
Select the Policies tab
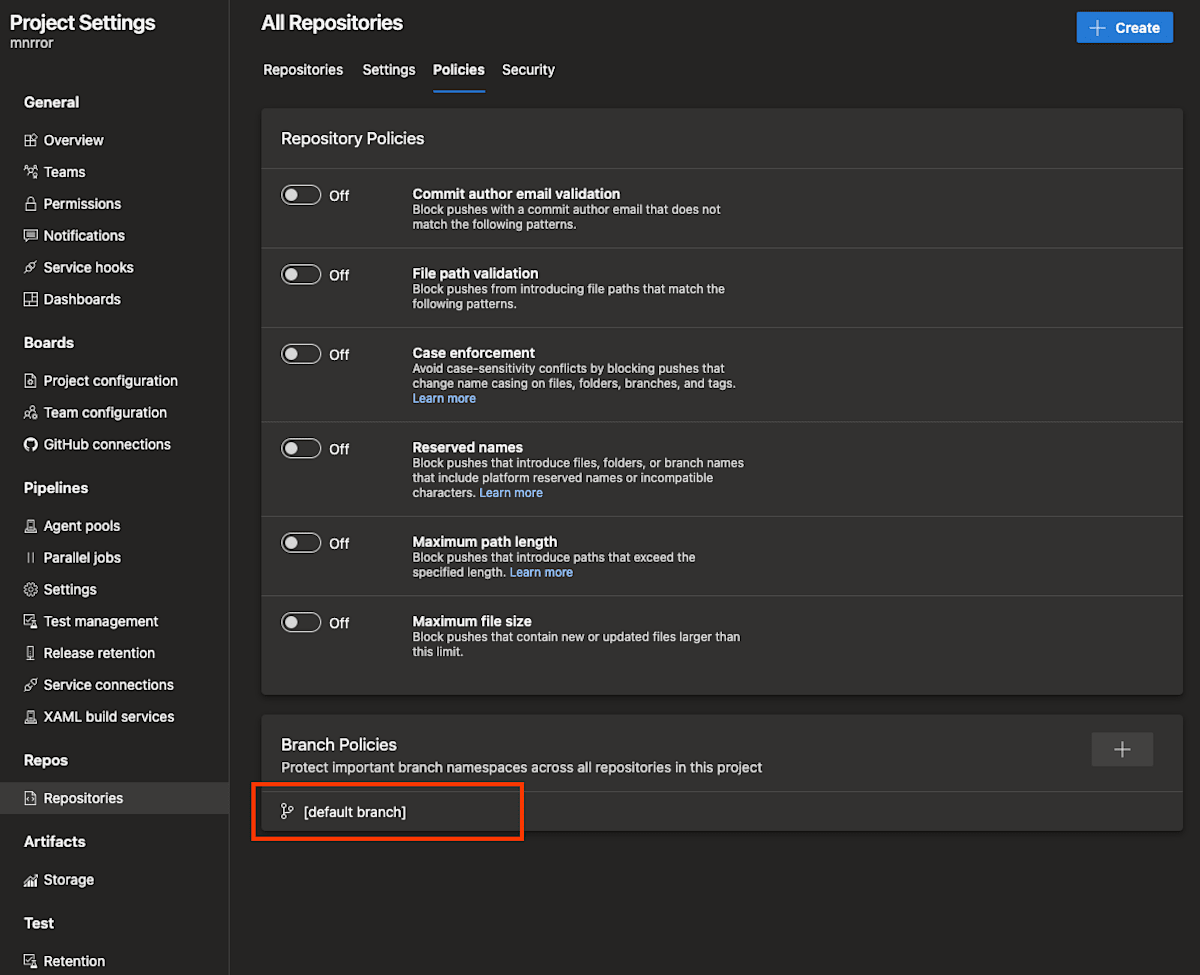coord(459,70)
